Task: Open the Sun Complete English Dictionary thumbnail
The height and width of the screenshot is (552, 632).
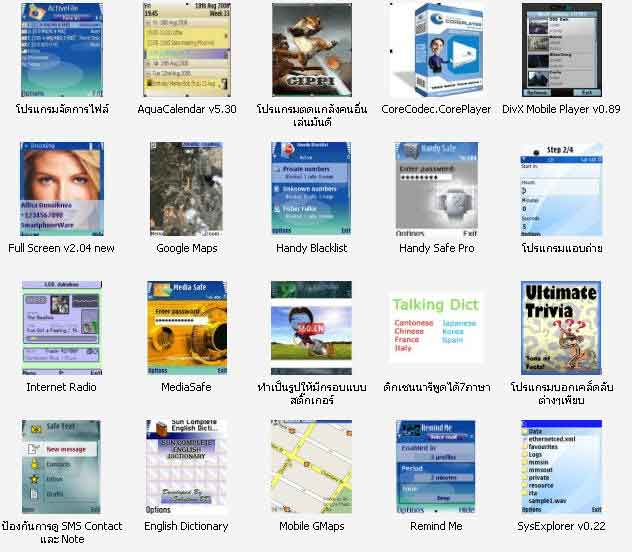Action: [x=186, y=467]
